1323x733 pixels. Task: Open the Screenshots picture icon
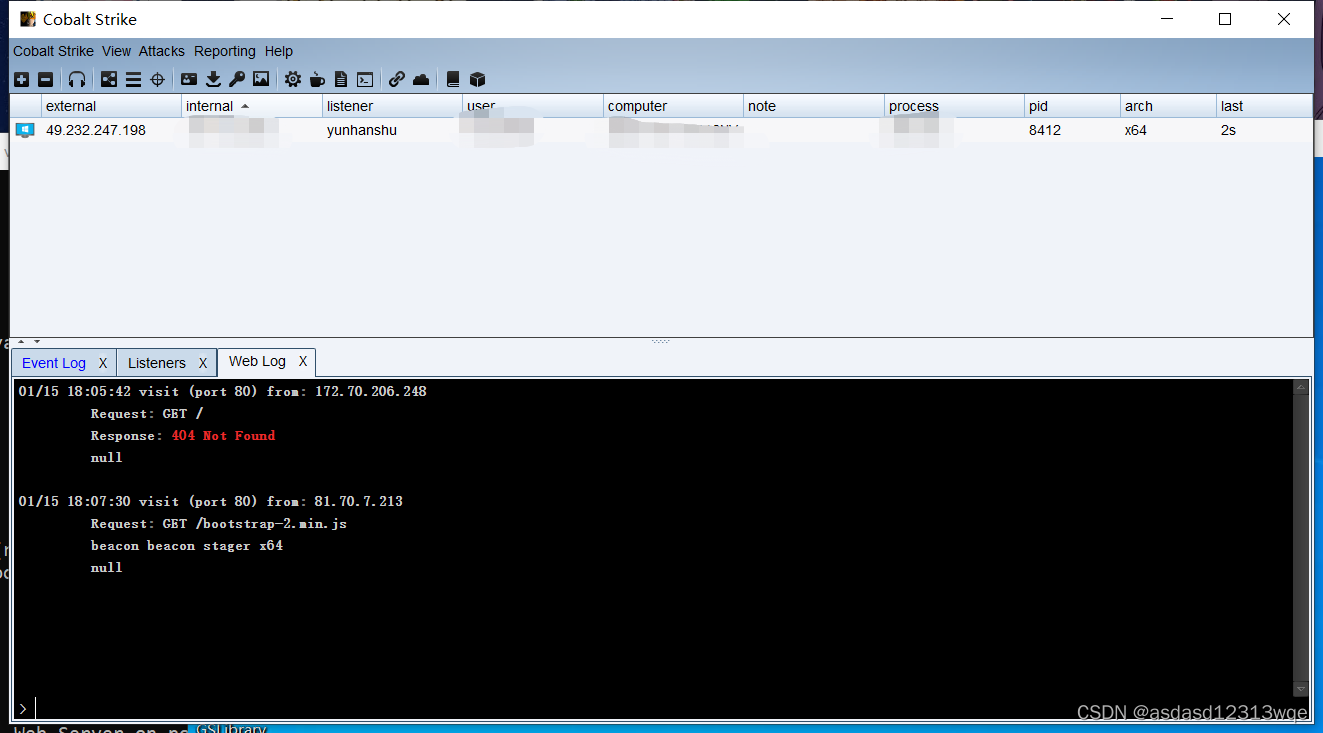click(261, 79)
